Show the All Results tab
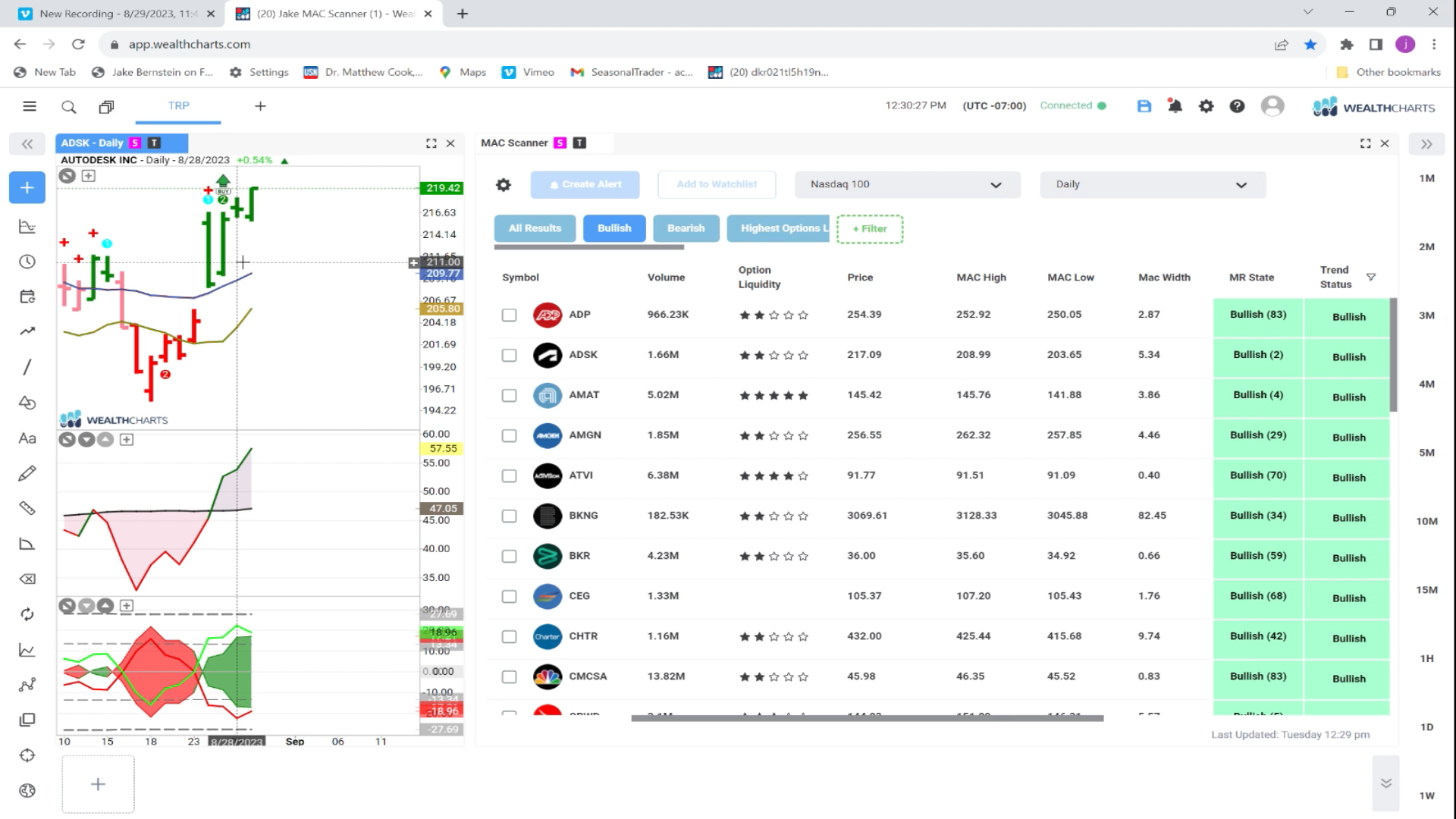 tap(535, 228)
